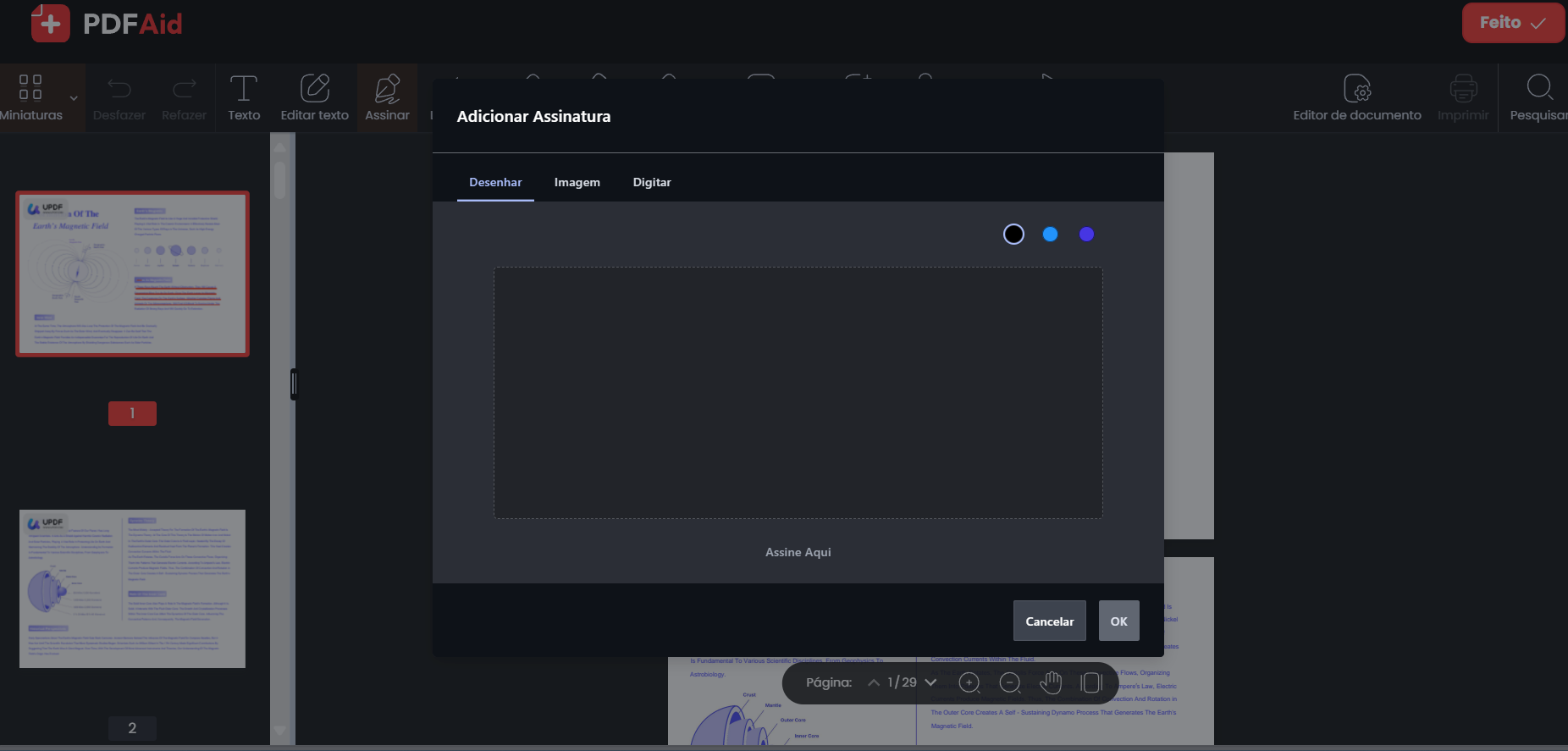Click the Refazer redo icon
This screenshot has height=751, width=1568.
click(184, 88)
